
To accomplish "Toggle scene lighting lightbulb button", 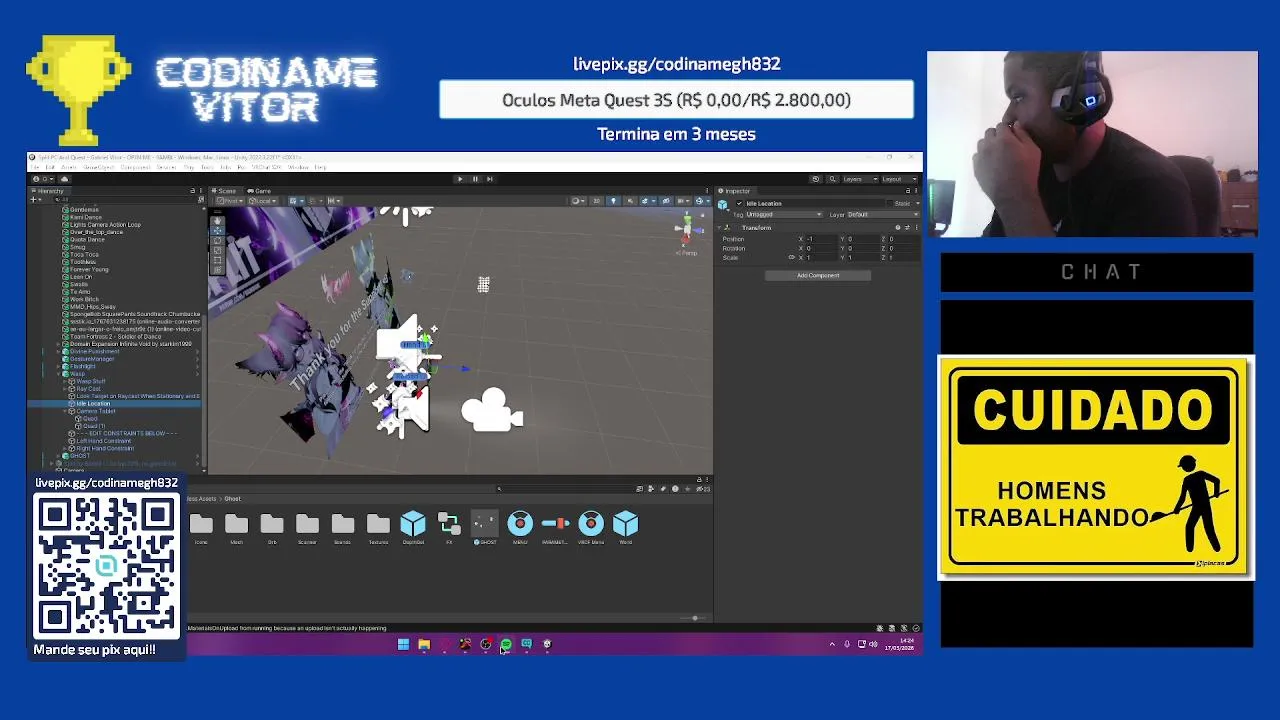I will pos(613,201).
